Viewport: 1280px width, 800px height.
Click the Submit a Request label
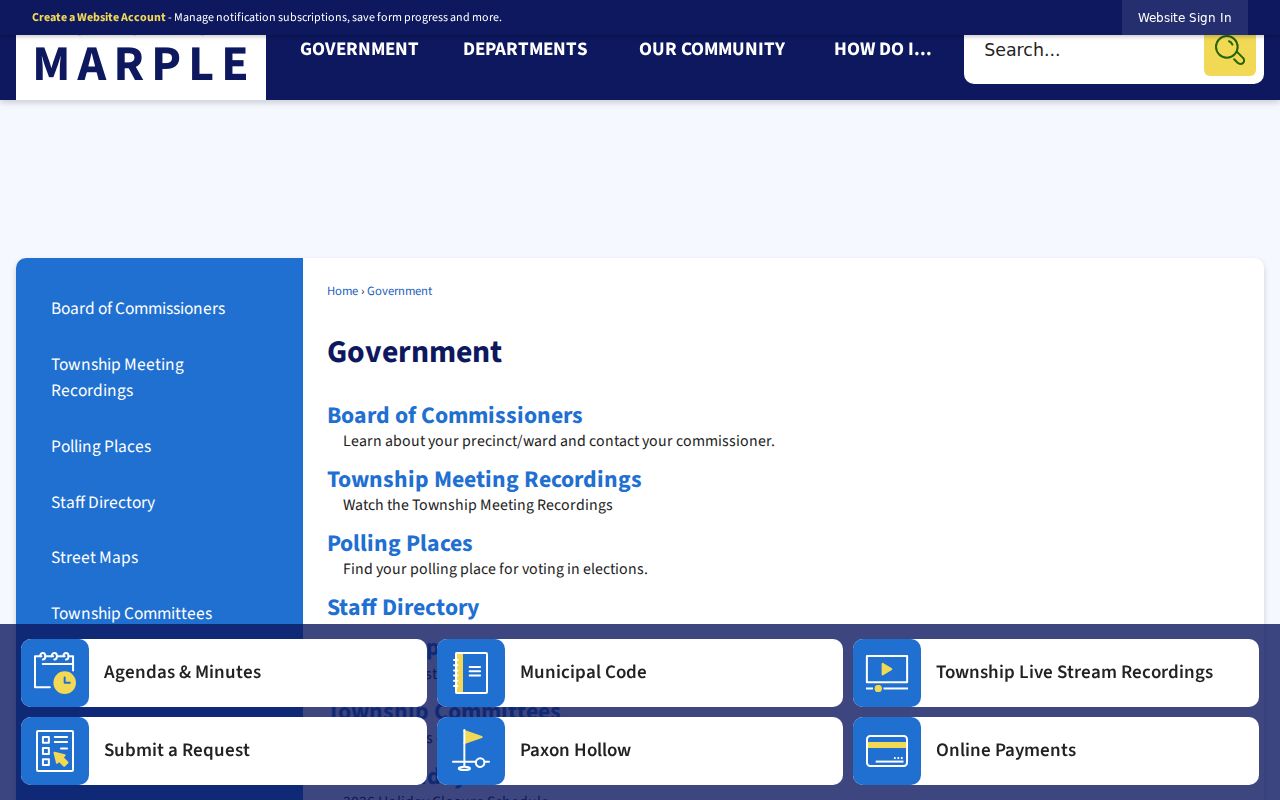[177, 751]
